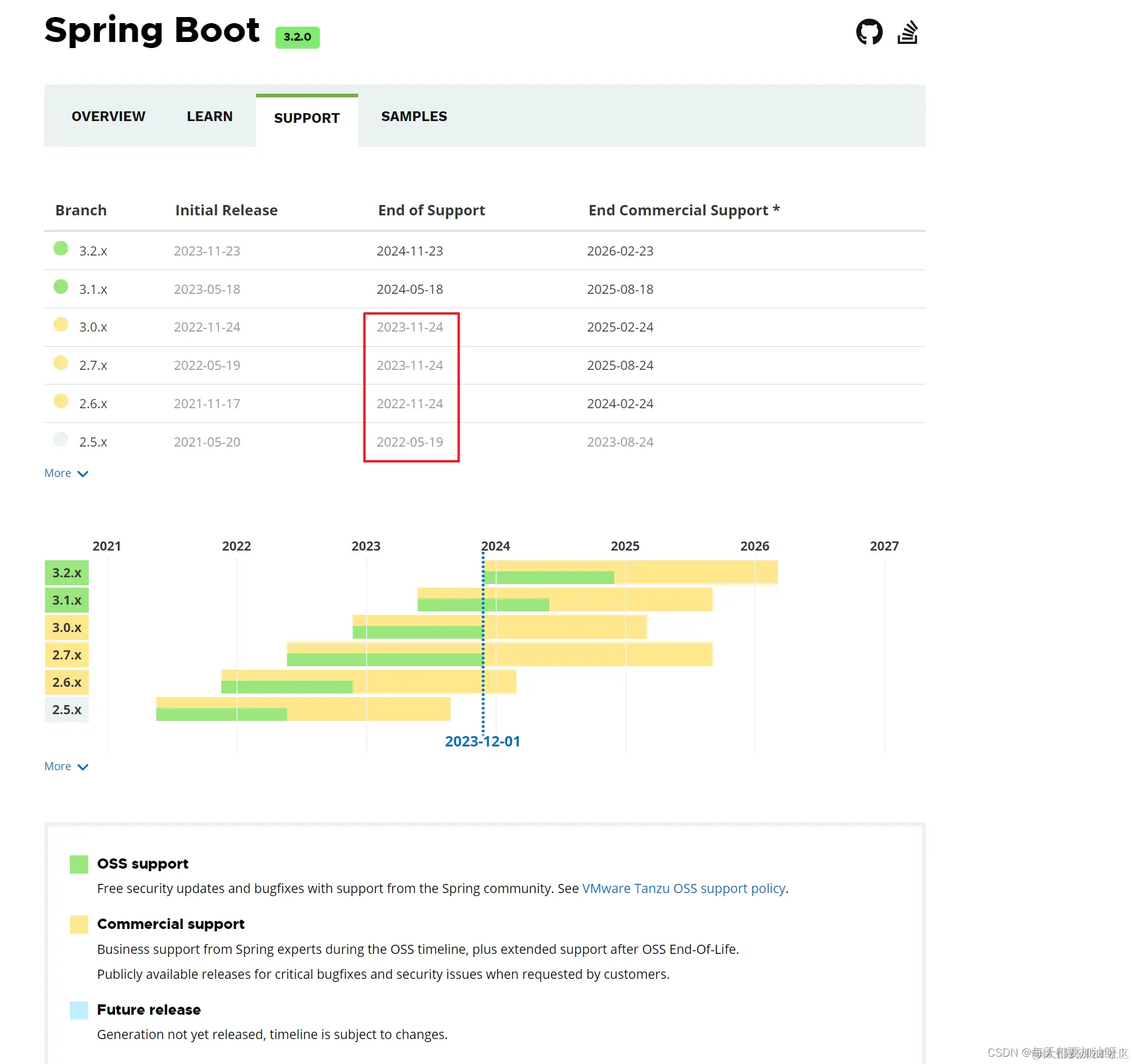This screenshot has width=1133, height=1064.
Task: Click the 2024 year label on timeline
Action: [x=496, y=546]
